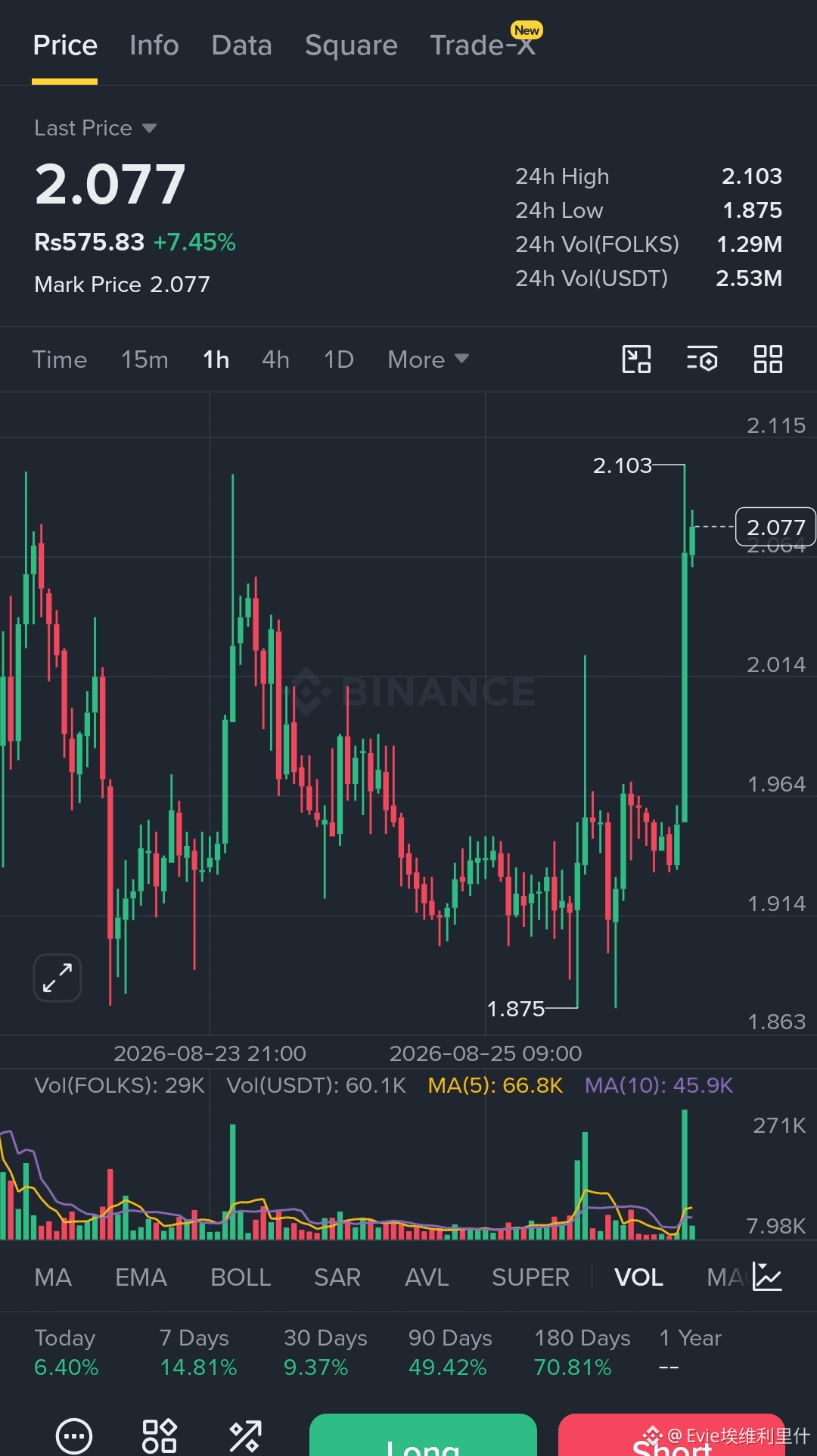Viewport: 817px width, 1456px height.
Task: Open the bottom widgets grid icon
Action: click(160, 1436)
